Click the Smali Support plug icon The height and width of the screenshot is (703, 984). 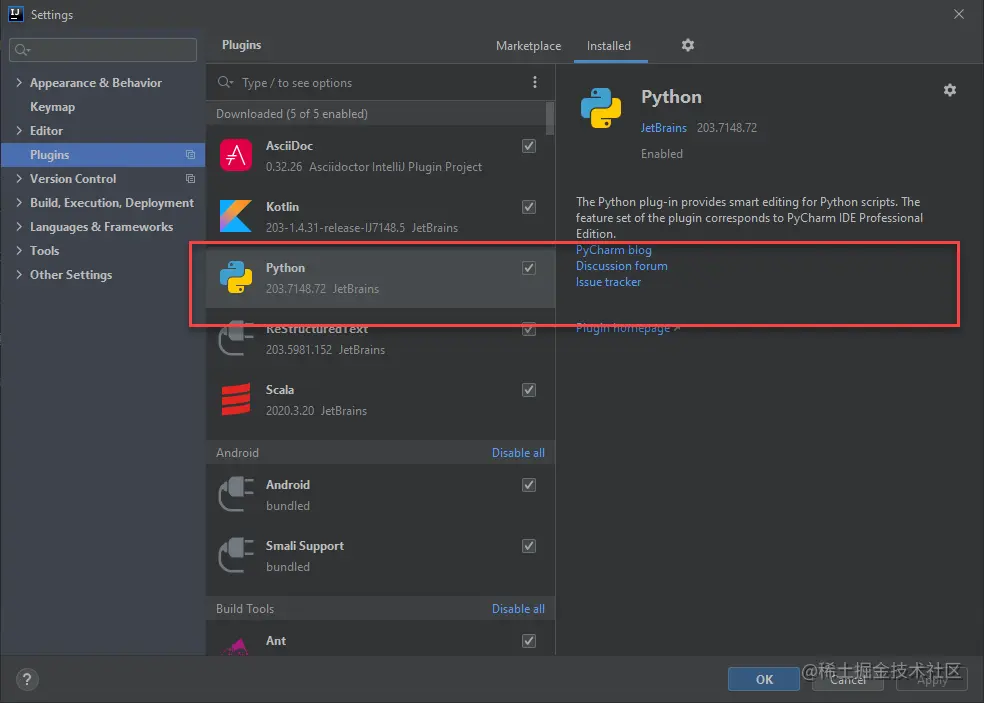(x=236, y=555)
